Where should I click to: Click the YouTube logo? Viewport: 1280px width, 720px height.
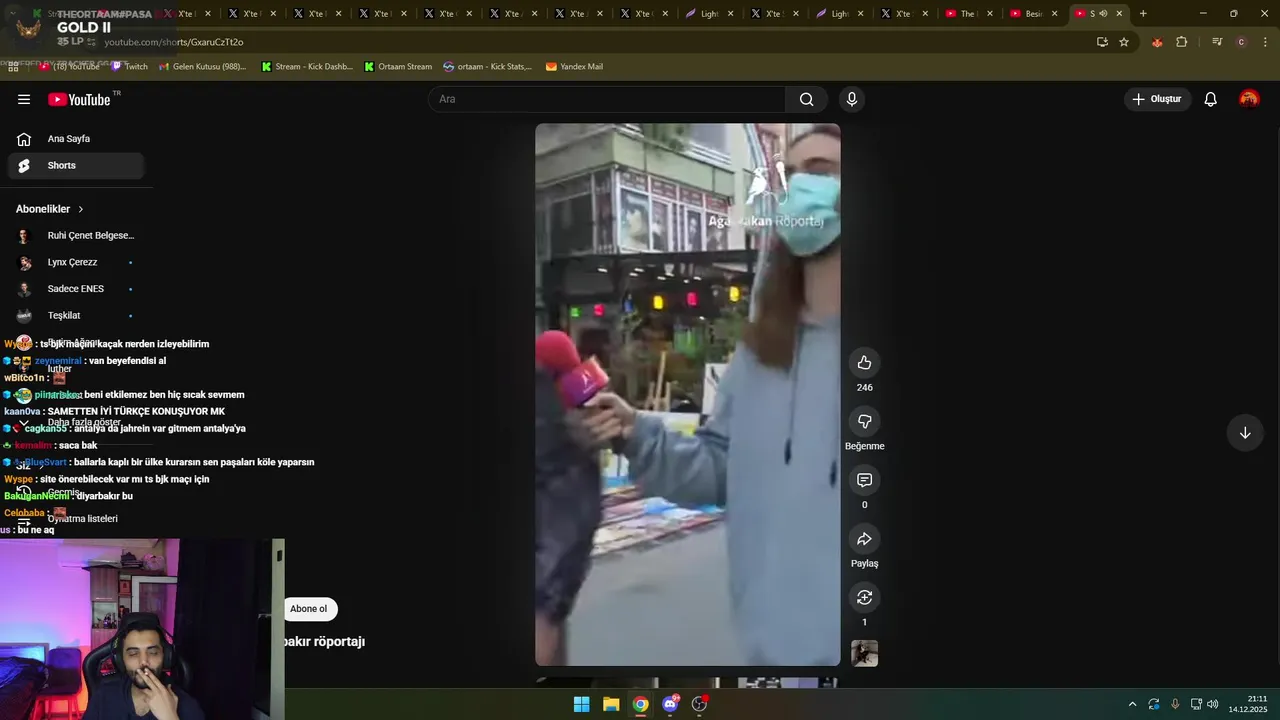click(x=79, y=99)
